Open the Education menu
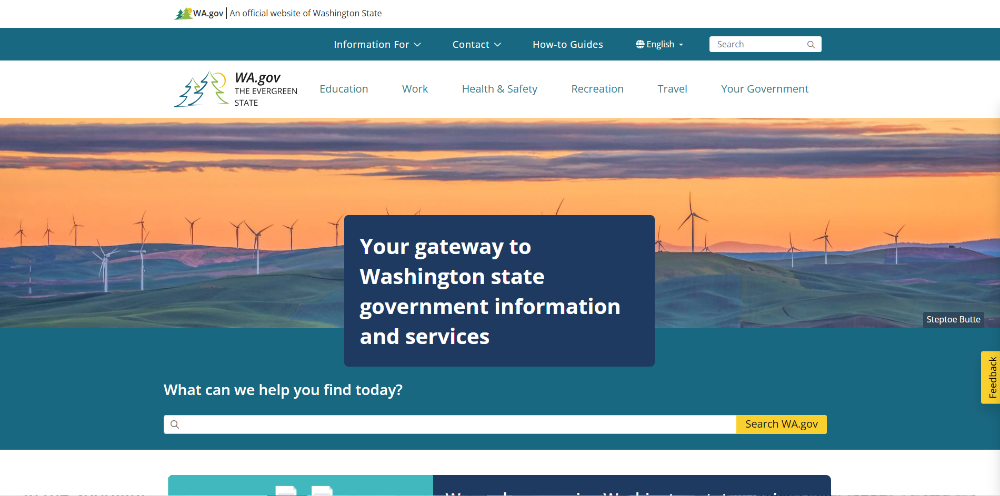 pyautogui.click(x=344, y=89)
